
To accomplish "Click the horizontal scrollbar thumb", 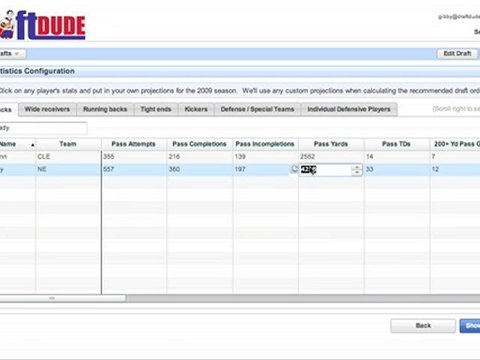I will tap(63, 298).
